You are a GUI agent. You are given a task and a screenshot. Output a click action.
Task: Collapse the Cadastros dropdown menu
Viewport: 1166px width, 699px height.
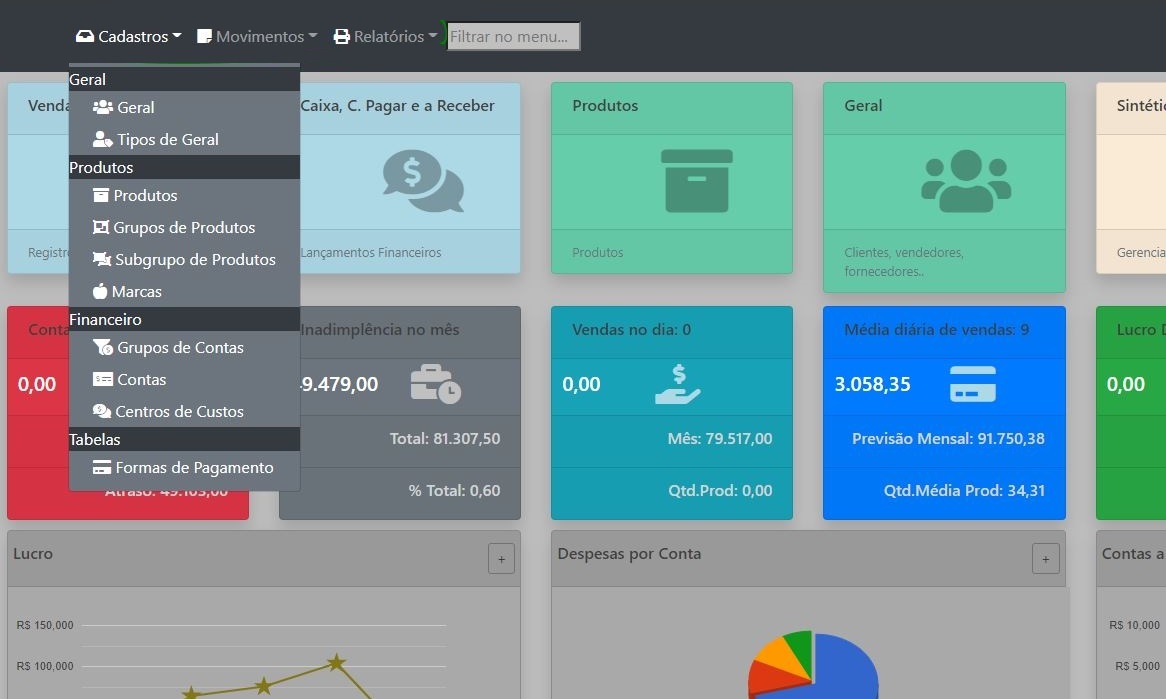(x=128, y=37)
